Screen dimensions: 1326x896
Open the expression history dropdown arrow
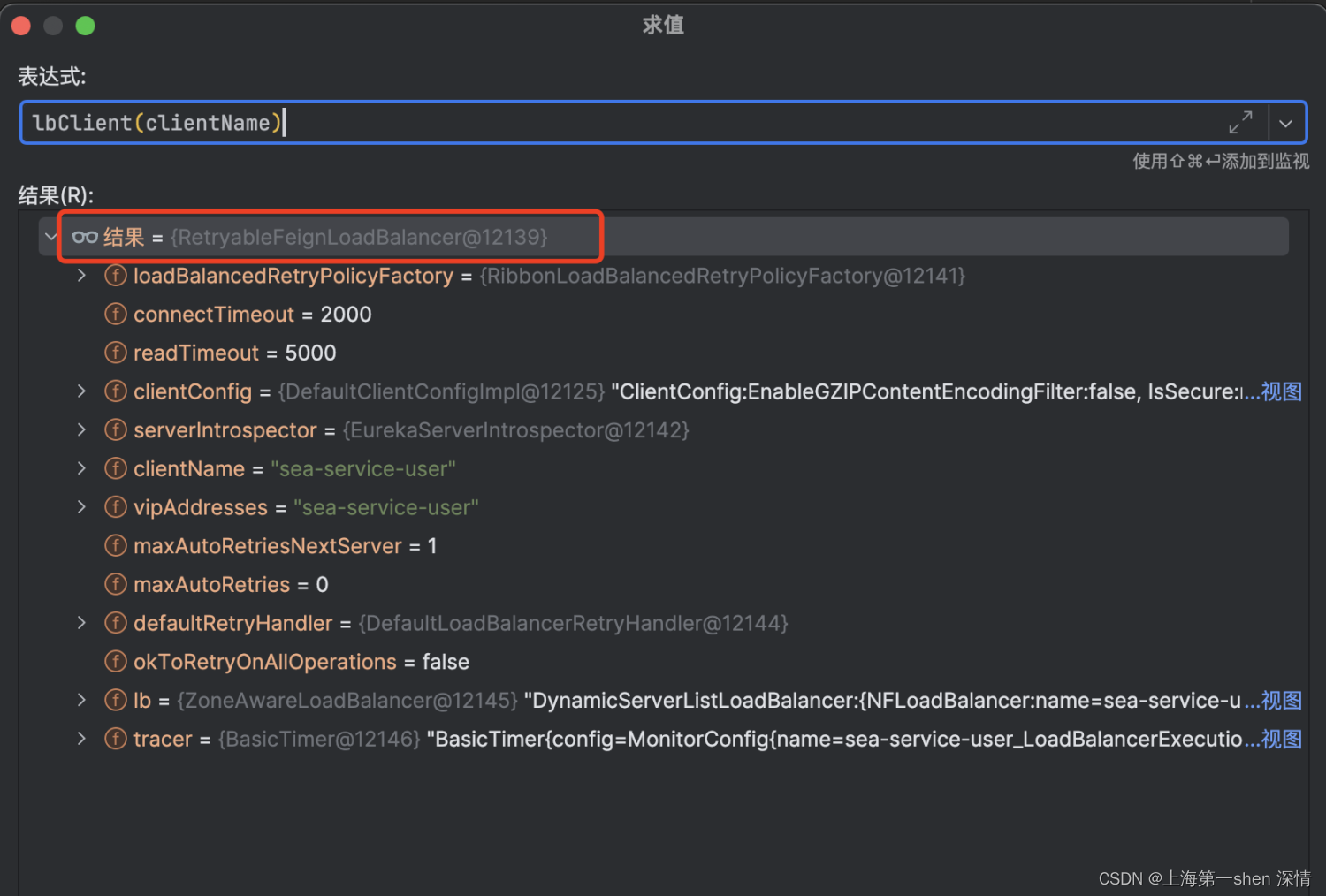(x=1286, y=123)
